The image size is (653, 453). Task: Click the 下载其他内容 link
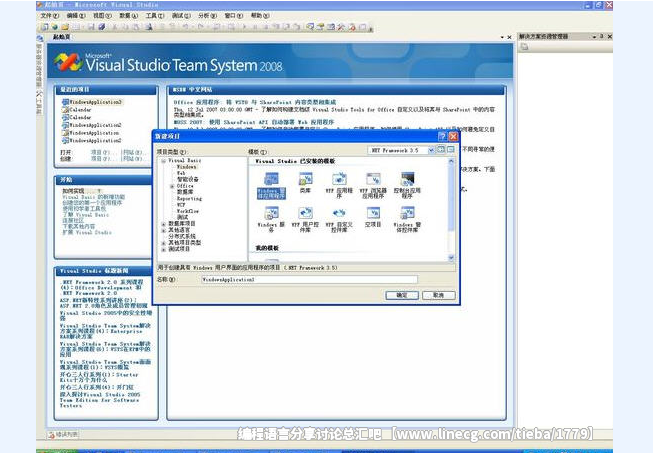pyautogui.click(x=79, y=226)
